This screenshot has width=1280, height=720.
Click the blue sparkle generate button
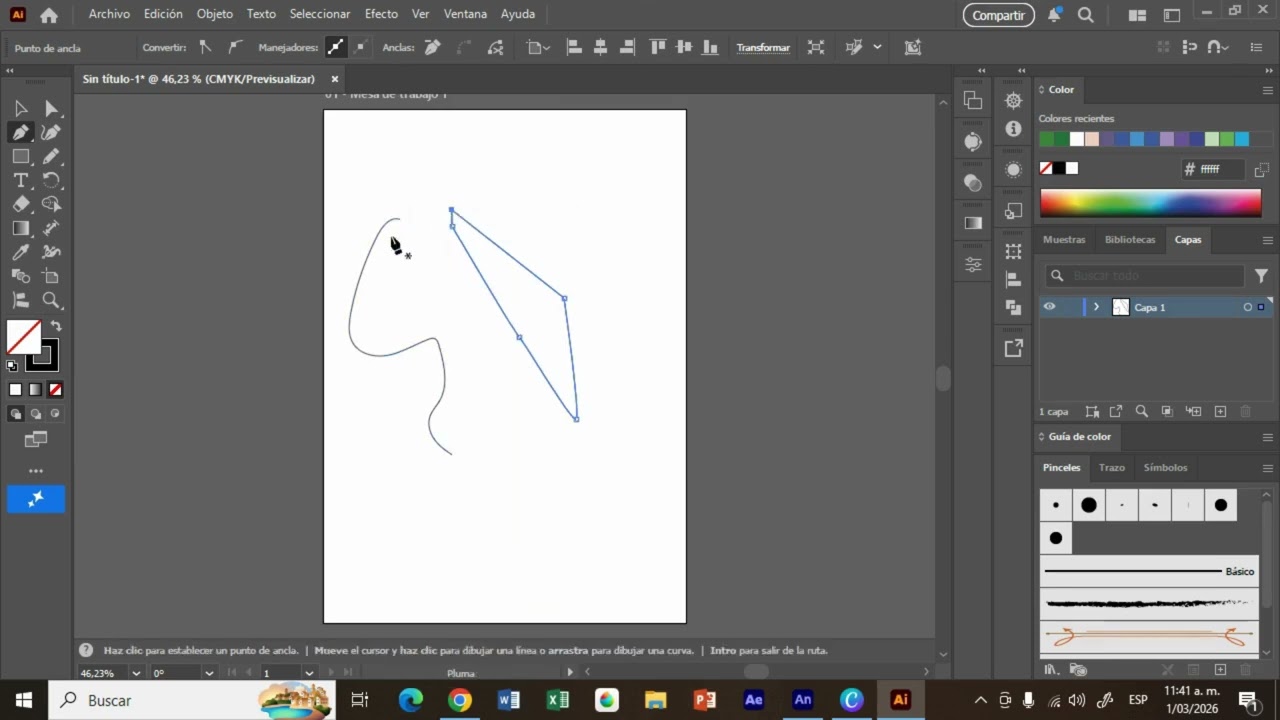[36, 499]
